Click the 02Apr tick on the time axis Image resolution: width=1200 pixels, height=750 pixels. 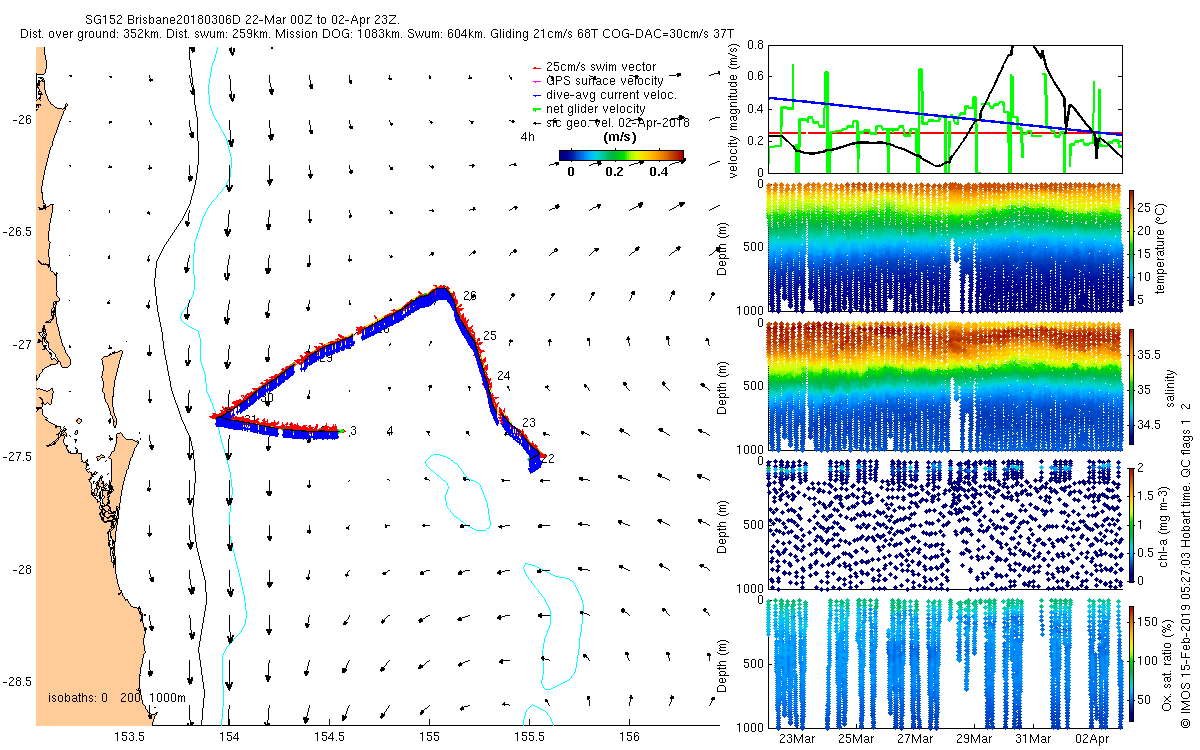[1092, 739]
